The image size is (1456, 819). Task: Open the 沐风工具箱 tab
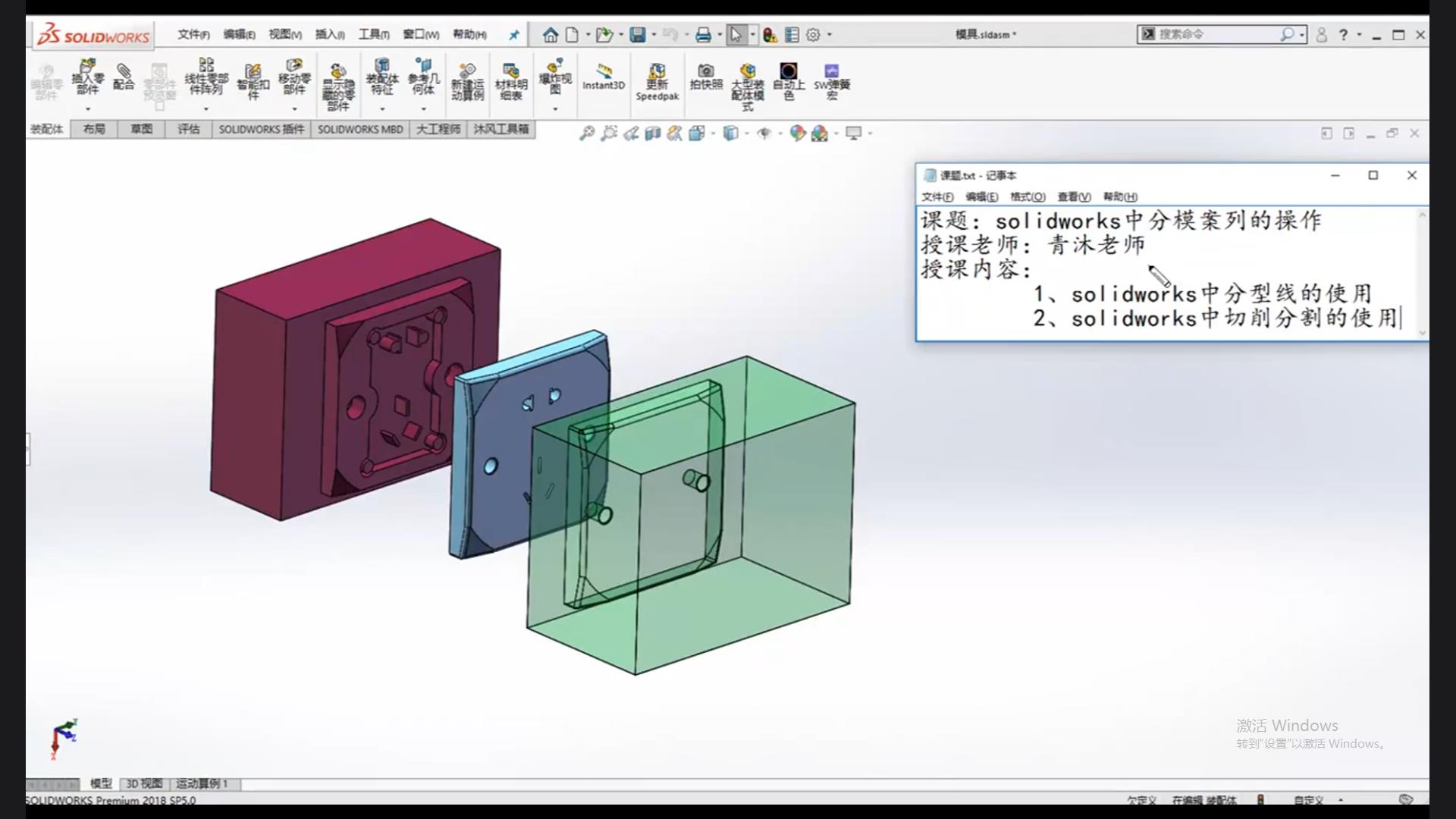[501, 129]
